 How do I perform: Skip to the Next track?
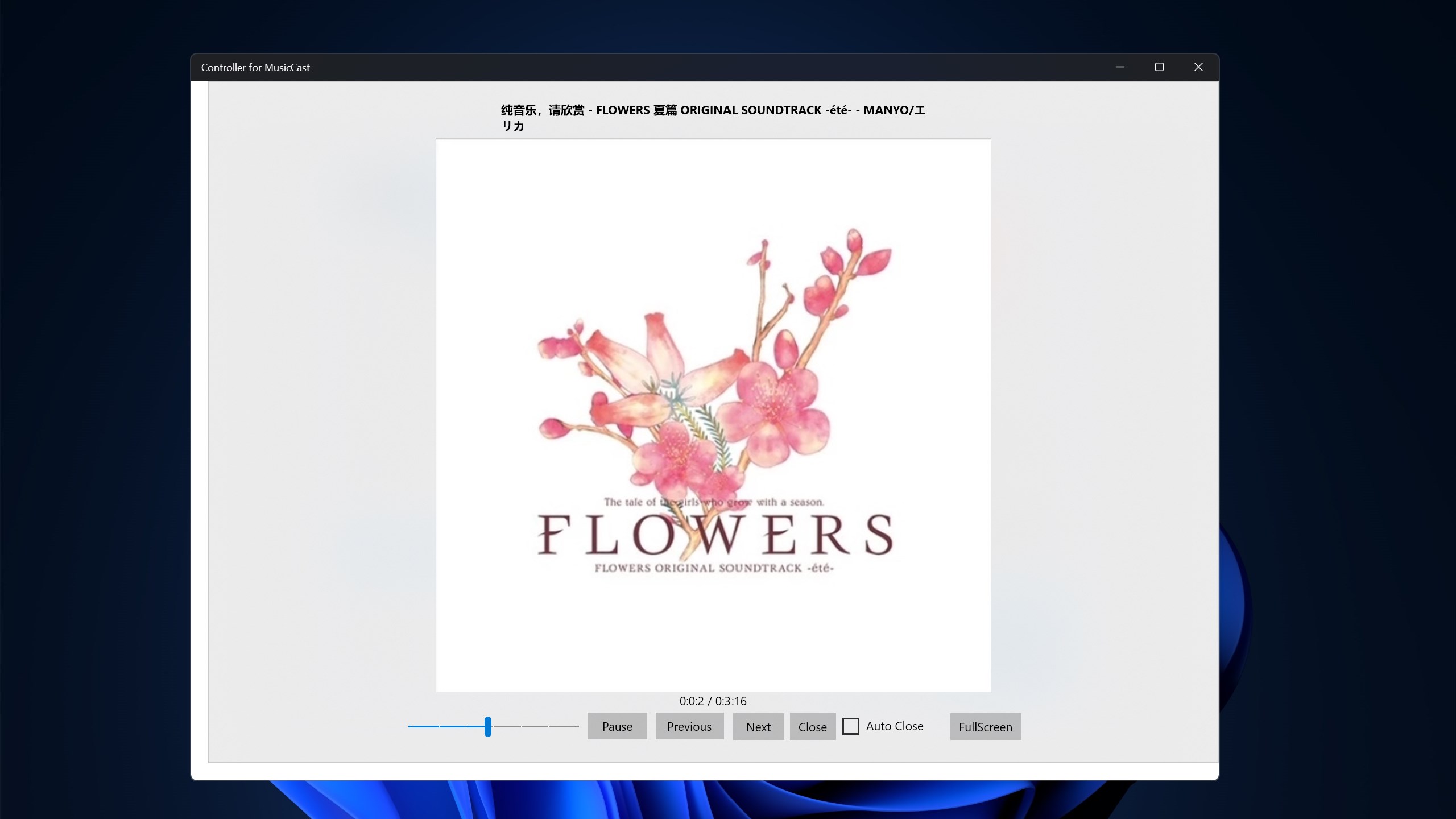tap(758, 727)
